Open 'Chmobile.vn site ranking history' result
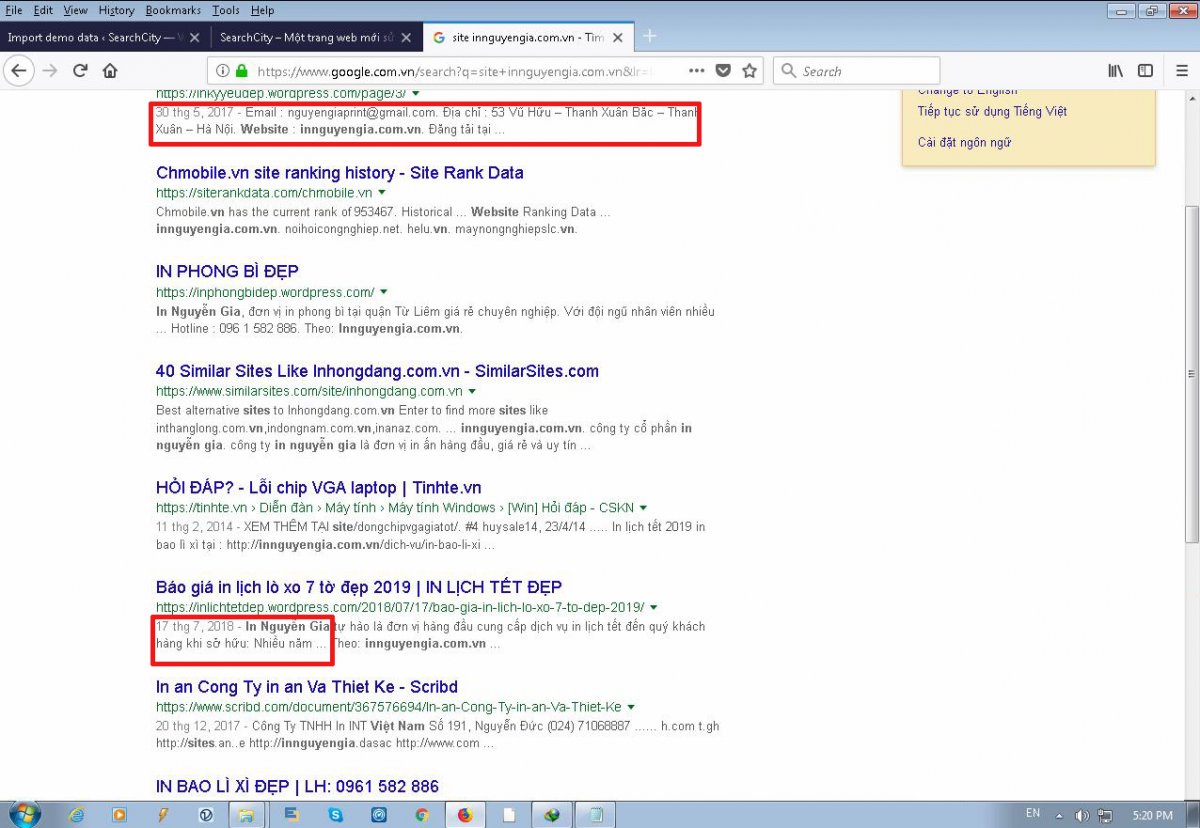This screenshot has height=828, width=1200. click(x=340, y=173)
